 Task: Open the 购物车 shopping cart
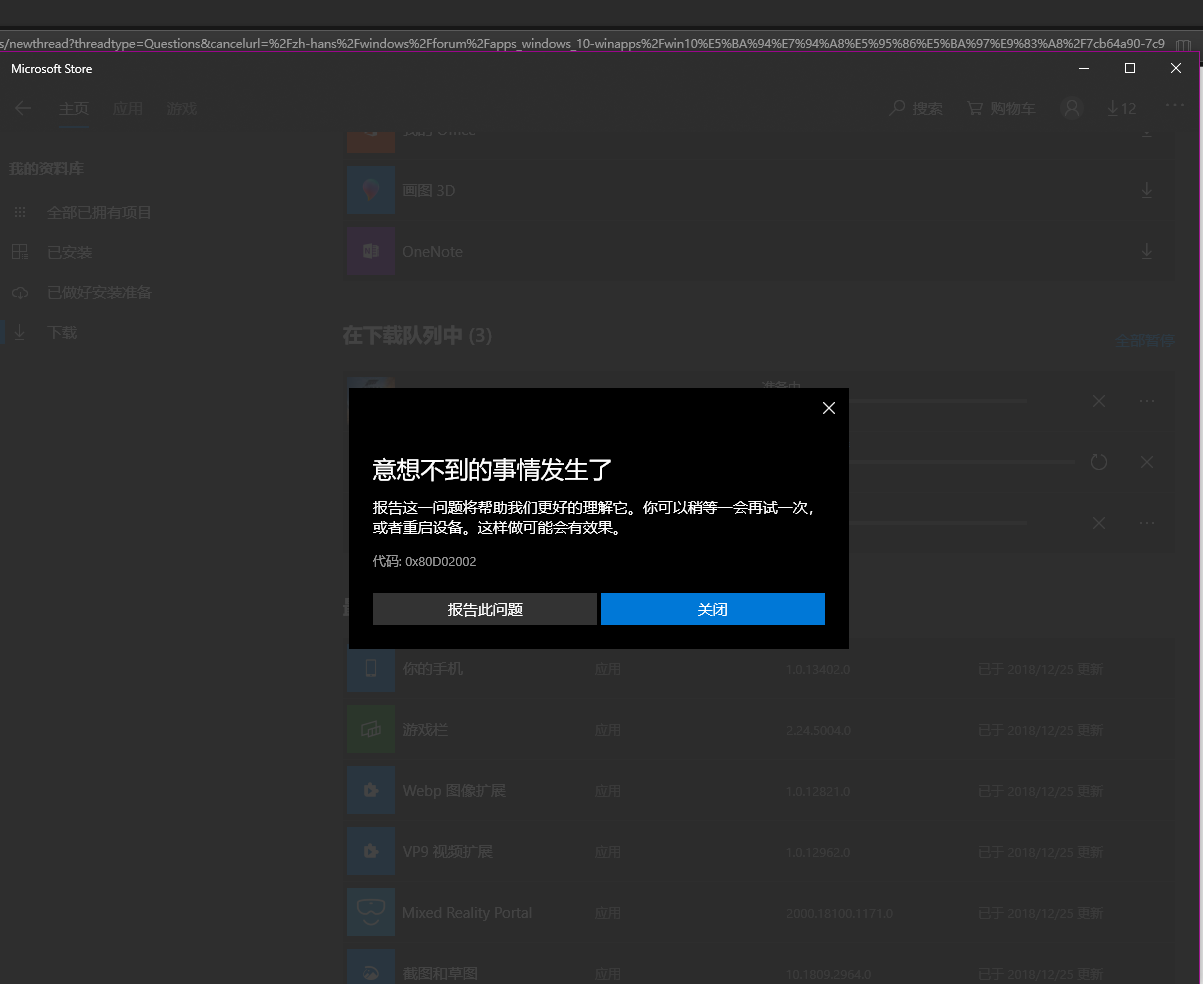[1001, 108]
